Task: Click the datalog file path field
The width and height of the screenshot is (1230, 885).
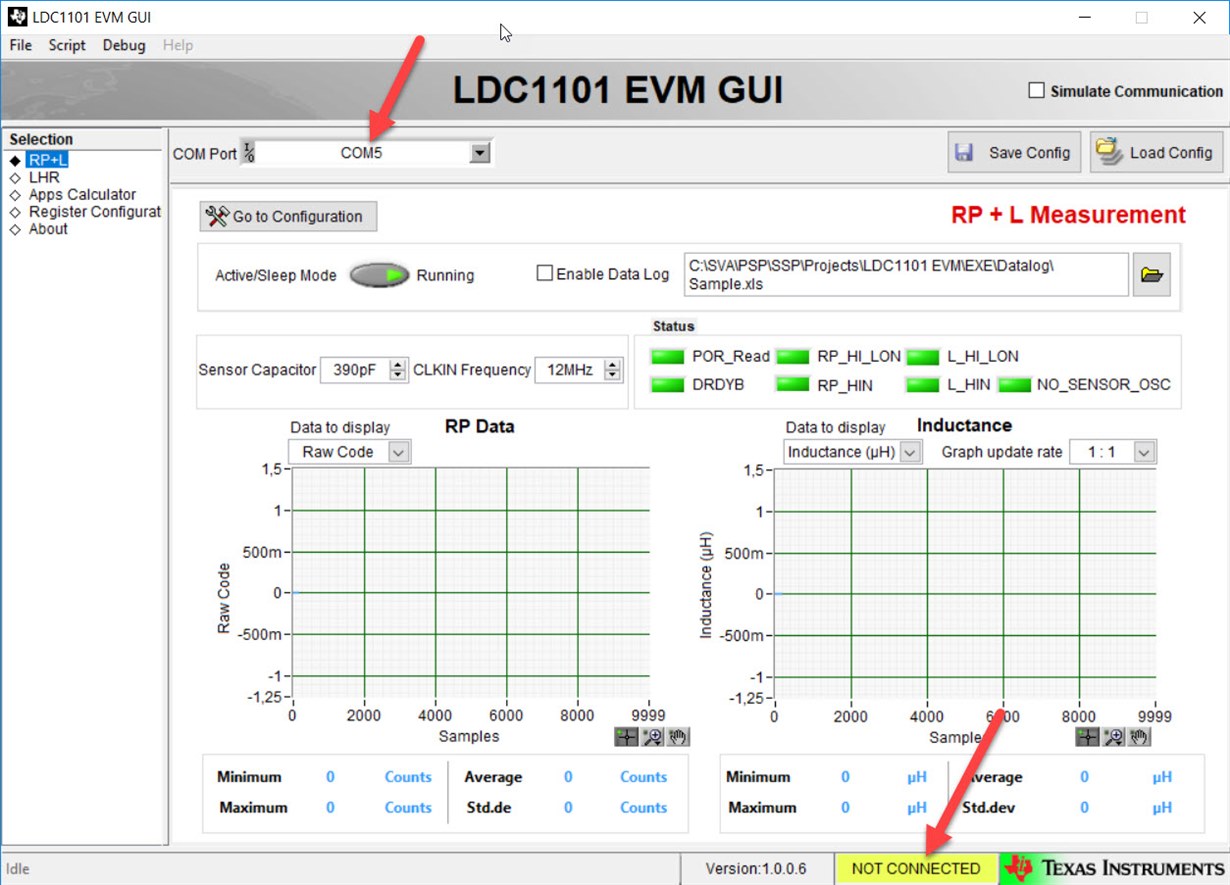Action: [906, 275]
